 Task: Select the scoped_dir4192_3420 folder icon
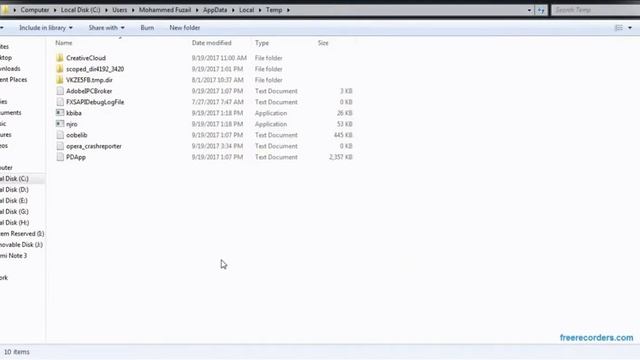coord(60,69)
